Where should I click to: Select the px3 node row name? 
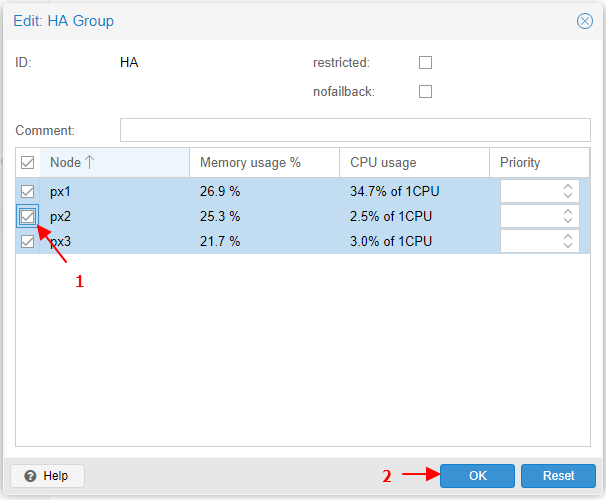coord(61,241)
